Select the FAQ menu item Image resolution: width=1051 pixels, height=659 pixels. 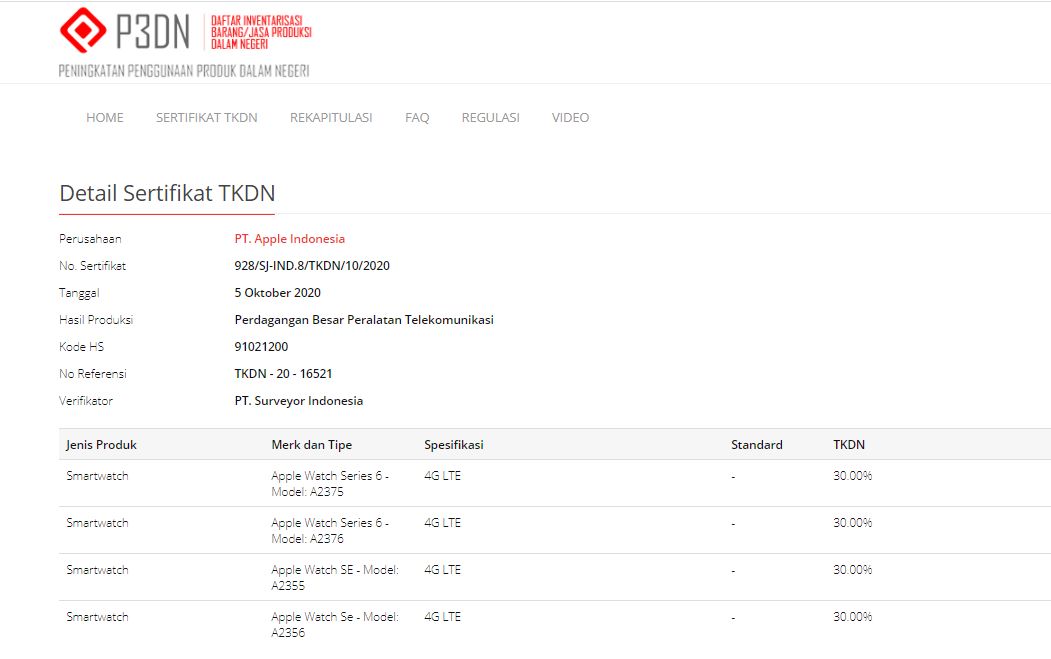point(417,117)
